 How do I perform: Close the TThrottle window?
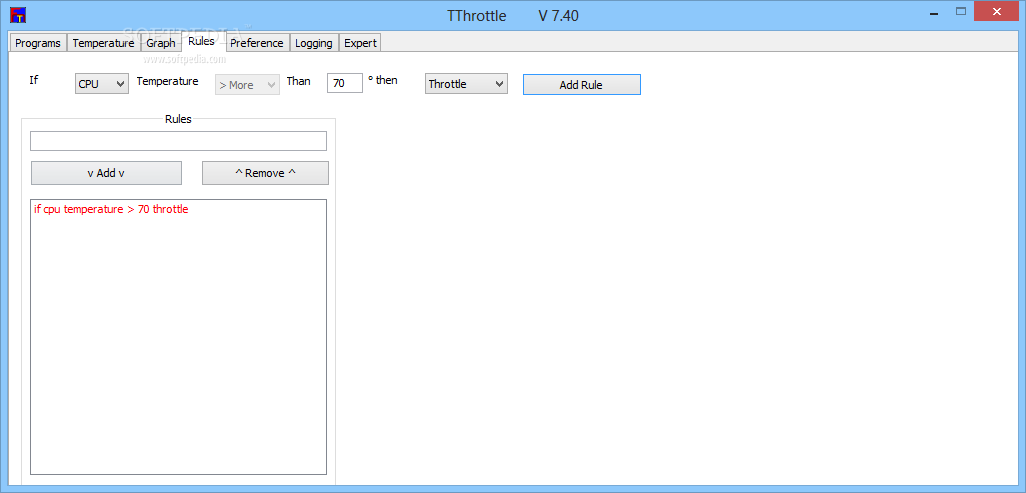[997, 12]
